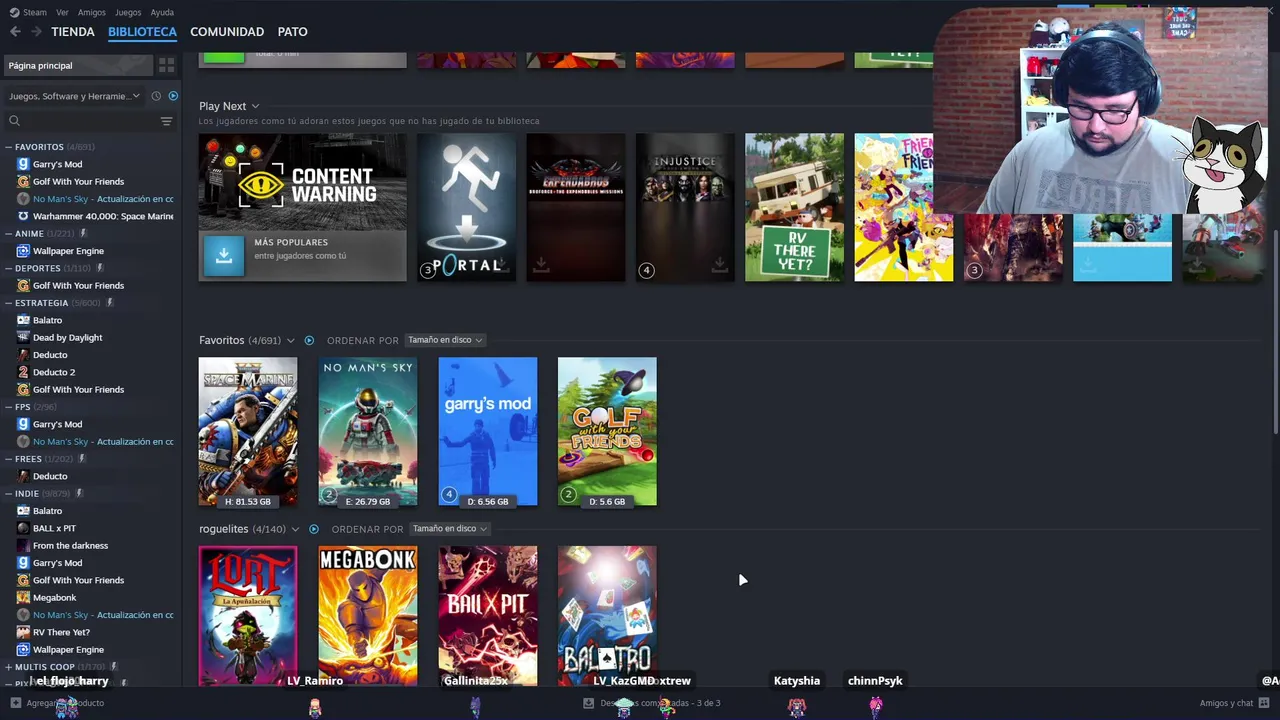
Task: Open the Amigos menu
Action: tap(92, 12)
